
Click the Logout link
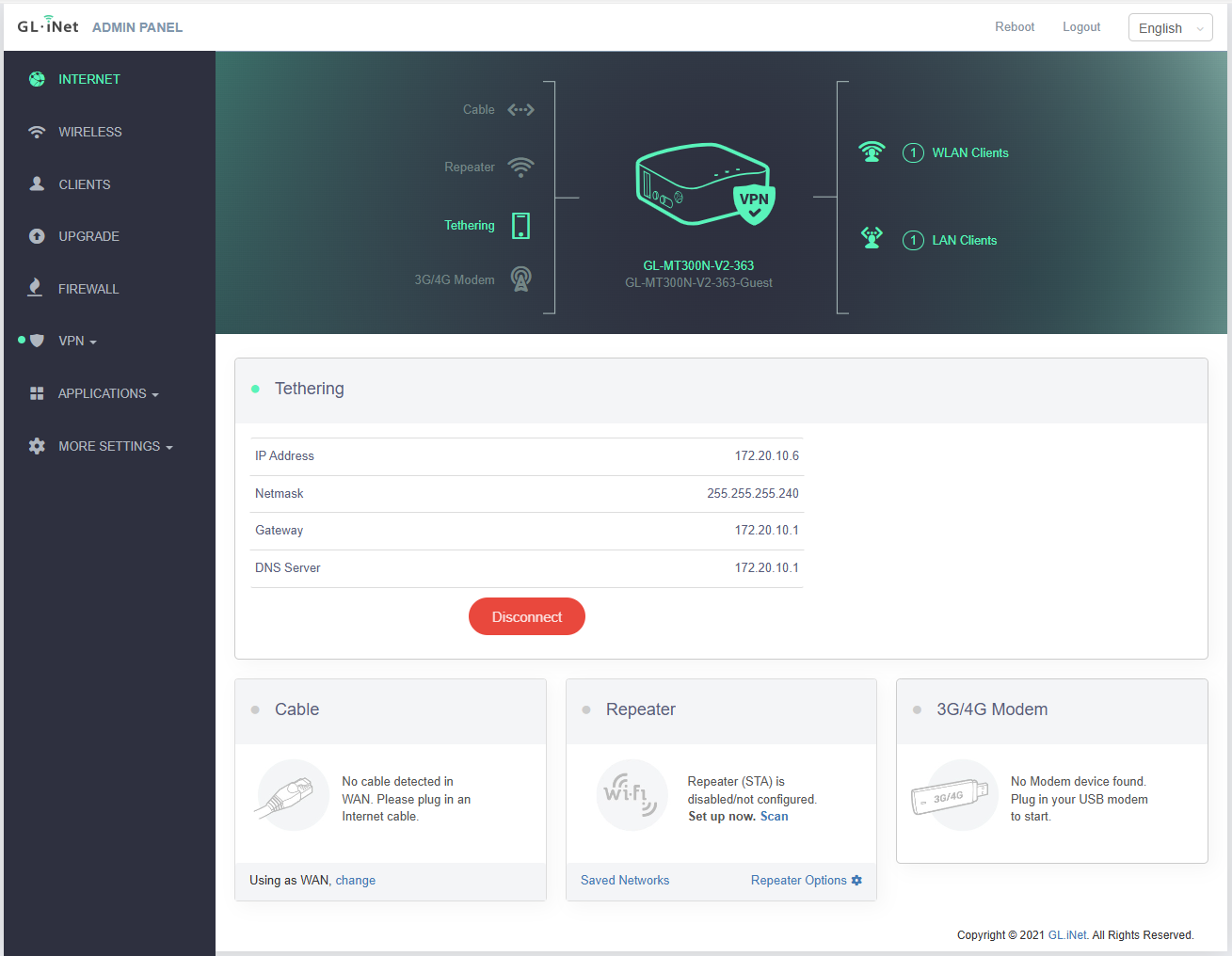click(1081, 26)
